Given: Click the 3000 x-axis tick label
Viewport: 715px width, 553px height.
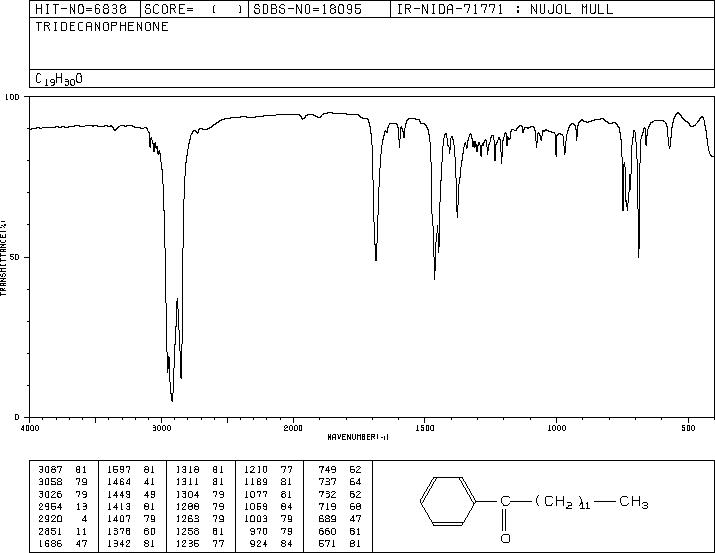Looking at the screenshot, I should click(161, 428).
